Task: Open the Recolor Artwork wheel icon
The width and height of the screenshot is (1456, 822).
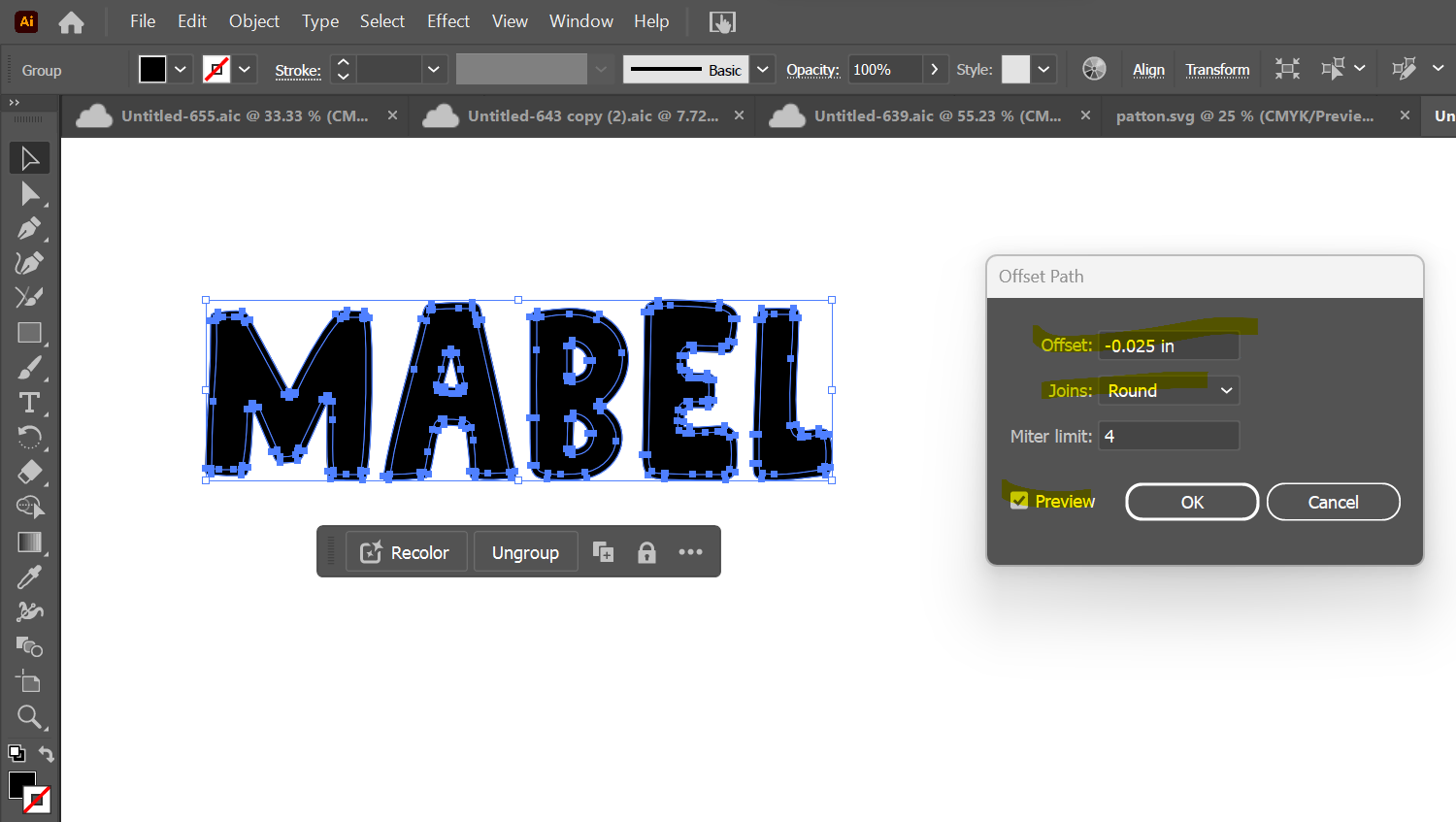Action: click(1094, 69)
